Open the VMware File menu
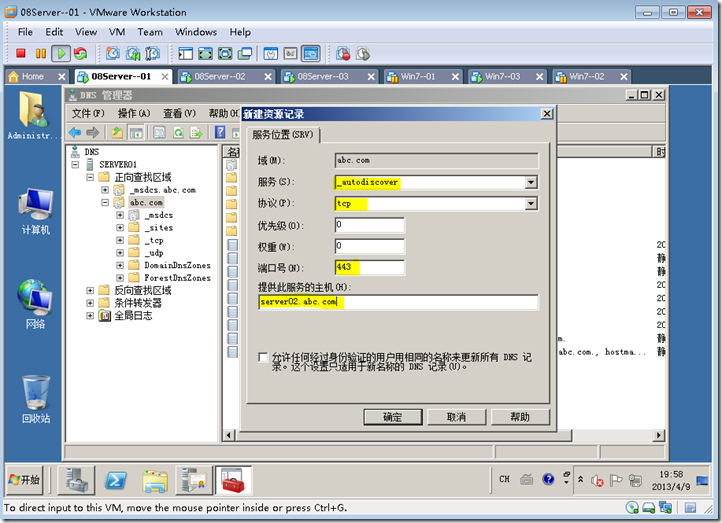The width and height of the screenshot is (722, 523). click(x=25, y=32)
